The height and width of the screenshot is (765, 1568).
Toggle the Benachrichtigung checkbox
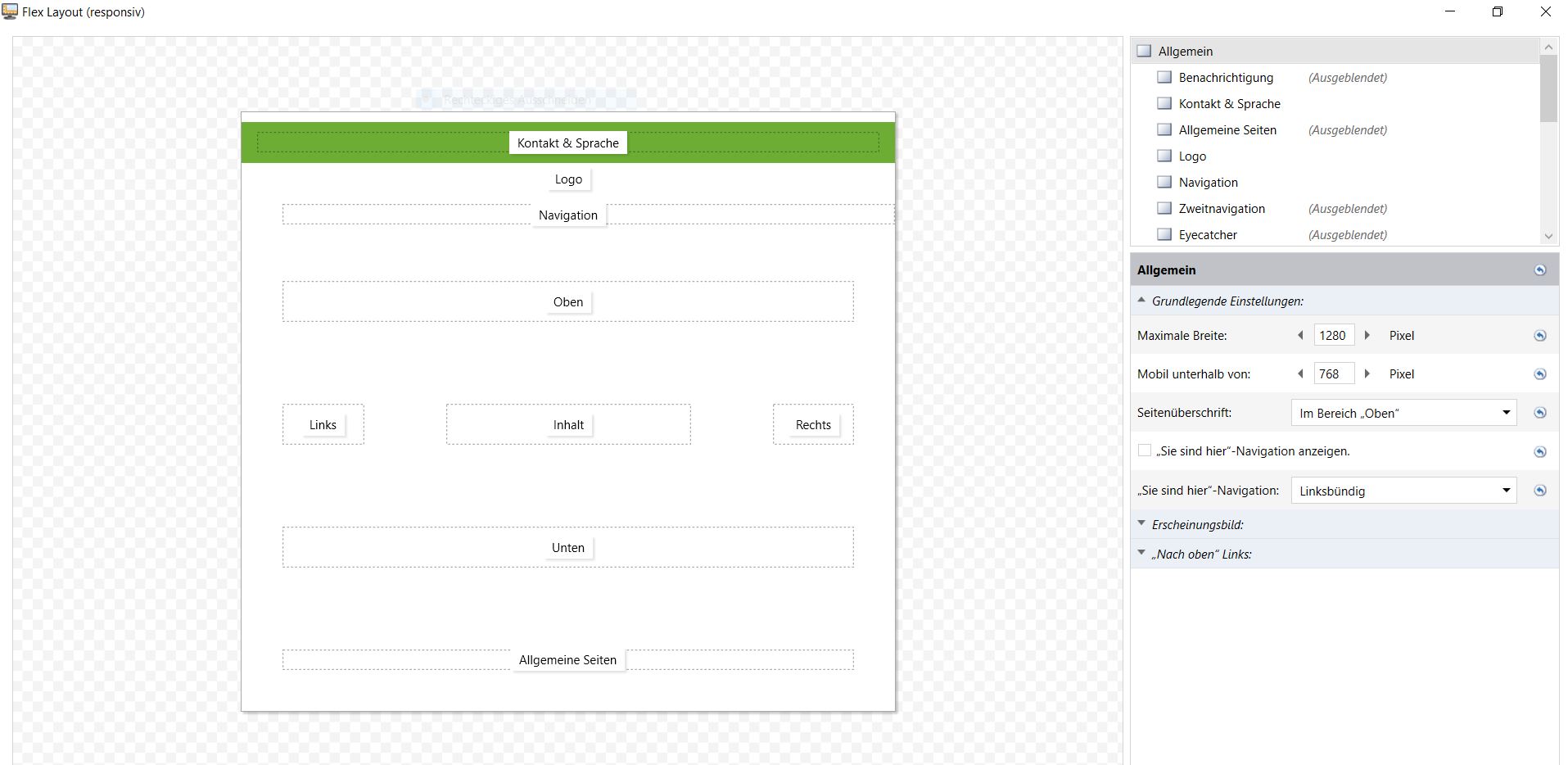(x=1164, y=78)
